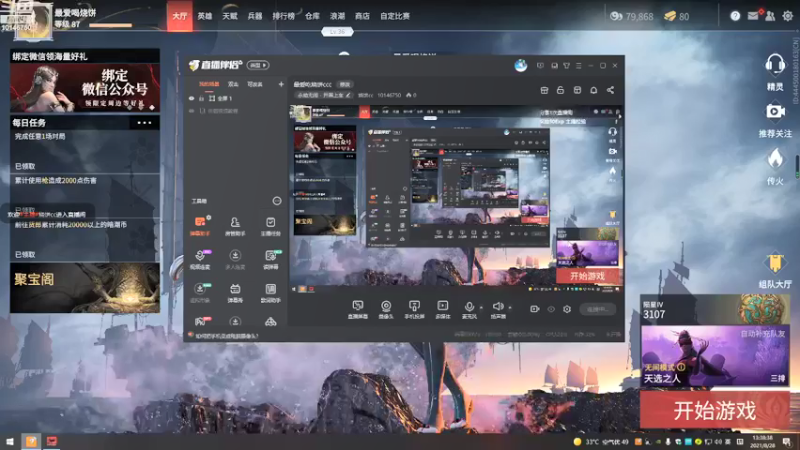Expand microphone options arrow
The height and width of the screenshot is (450, 800).
481,308
